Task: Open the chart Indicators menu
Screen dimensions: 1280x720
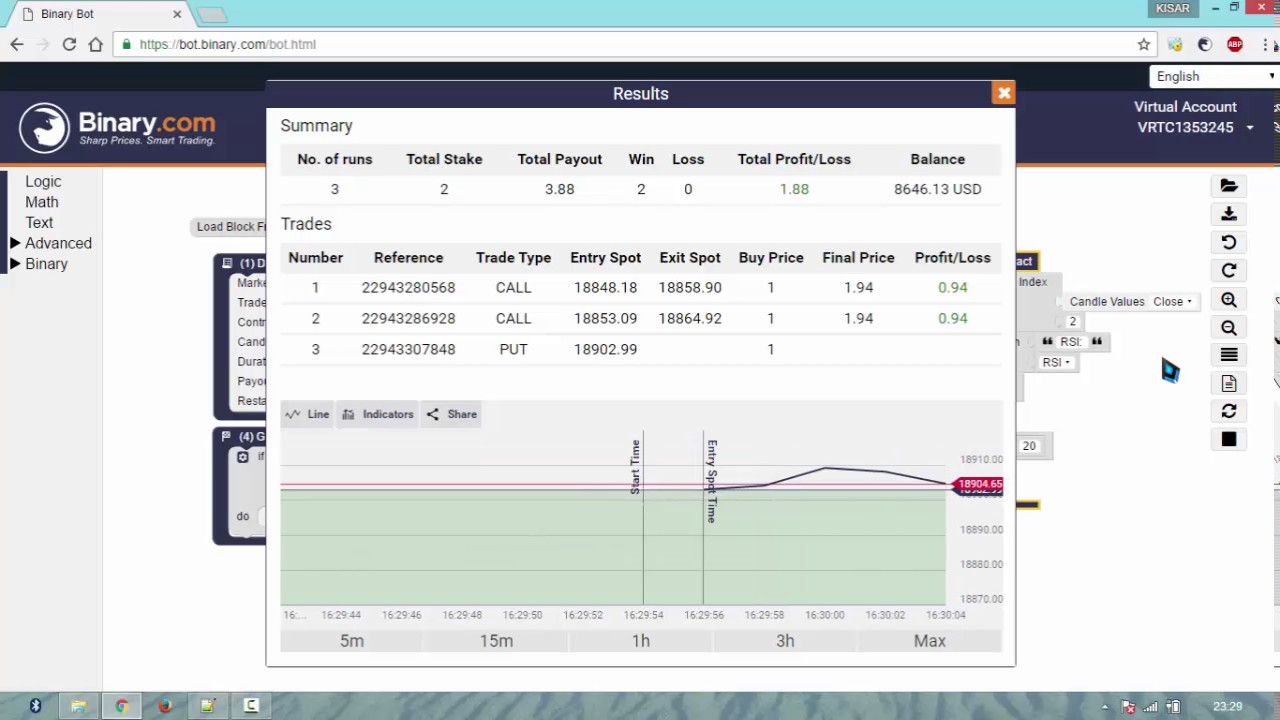Action: 378,414
